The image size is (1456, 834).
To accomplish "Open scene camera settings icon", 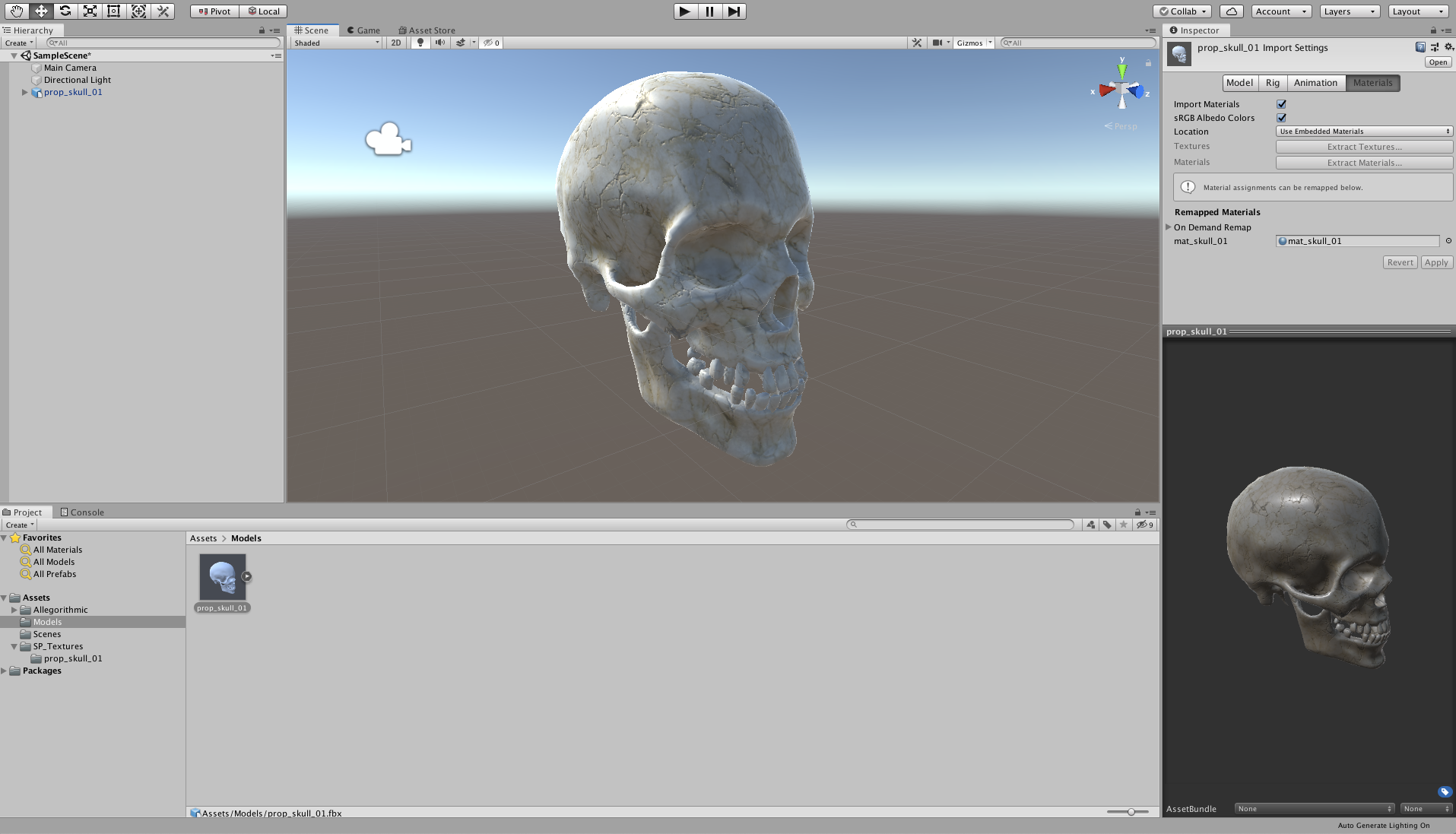I will point(938,43).
